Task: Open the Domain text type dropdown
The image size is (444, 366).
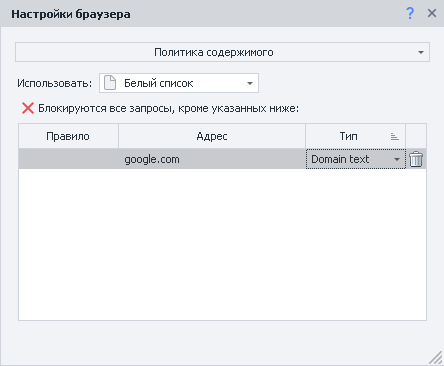Action: click(x=355, y=159)
